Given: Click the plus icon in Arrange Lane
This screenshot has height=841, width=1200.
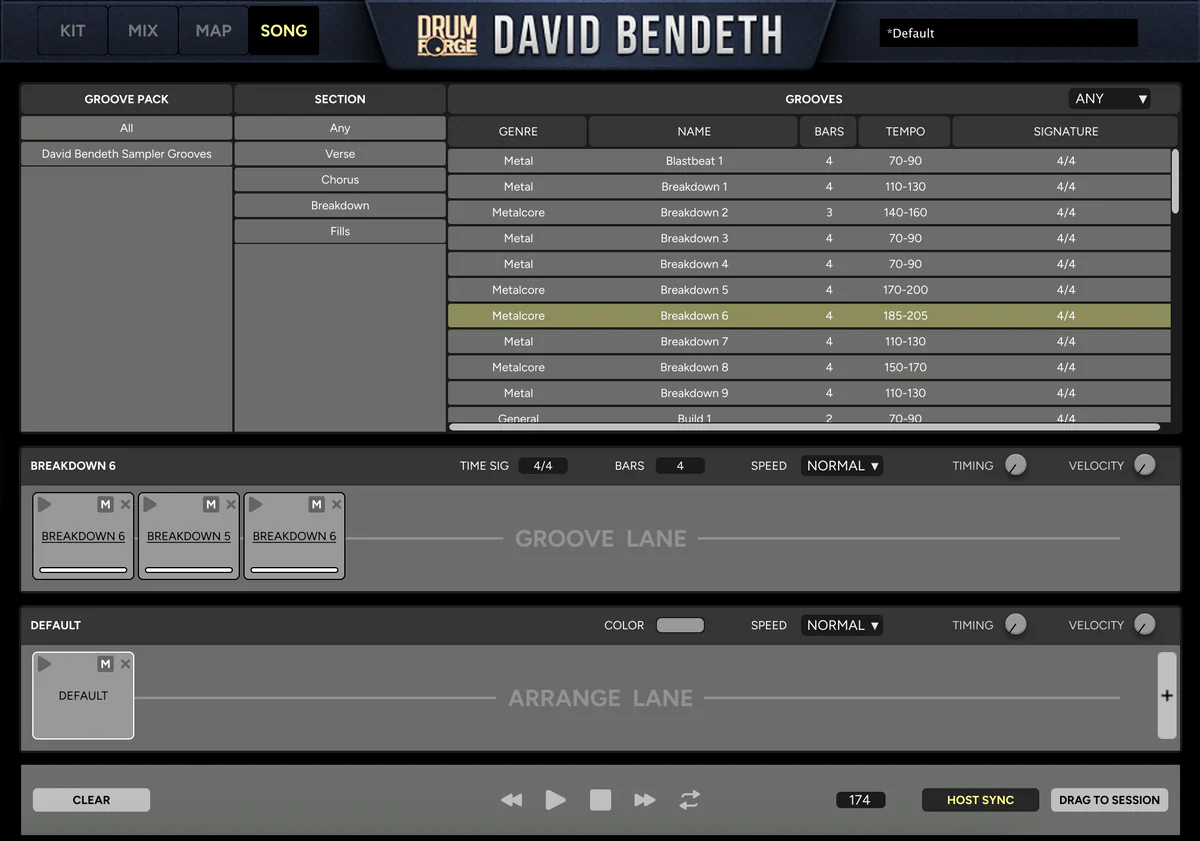Looking at the screenshot, I should point(1167,696).
